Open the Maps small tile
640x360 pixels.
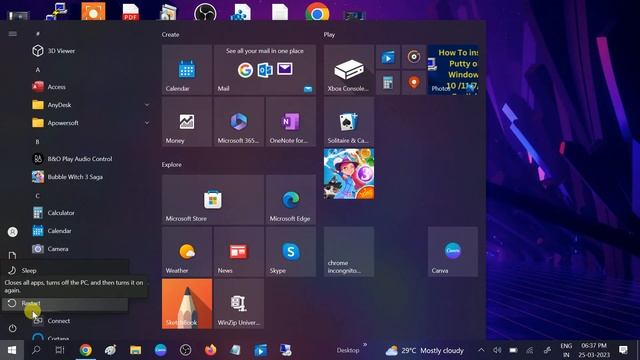[x=414, y=83]
